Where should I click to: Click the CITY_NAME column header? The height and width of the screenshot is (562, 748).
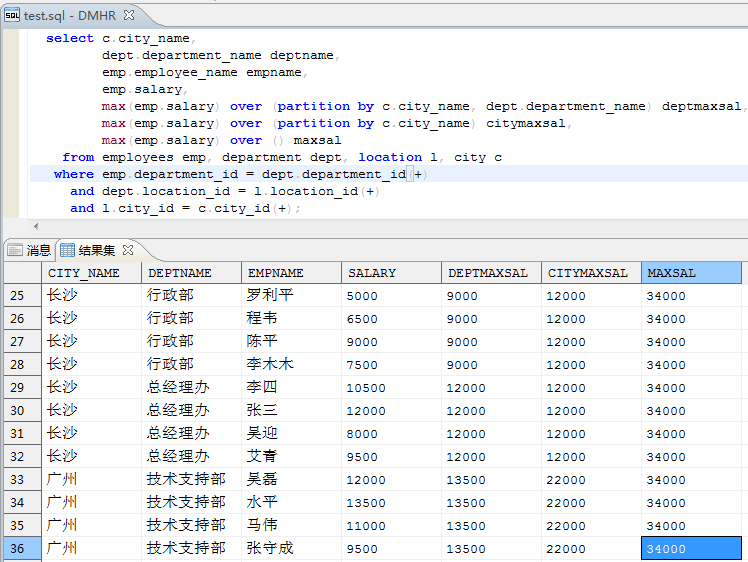(x=91, y=273)
